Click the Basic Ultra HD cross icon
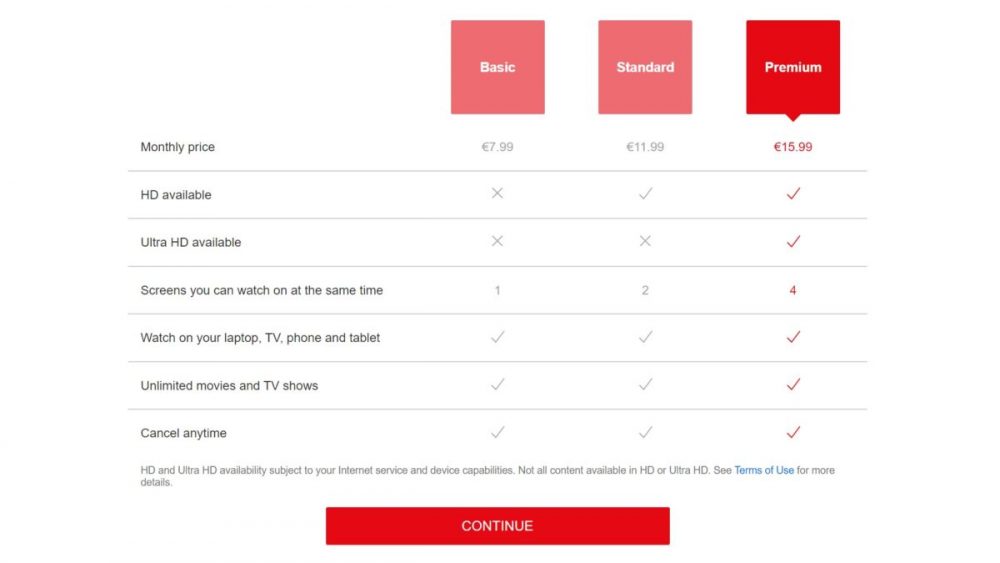The image size is (1000, 563). (497, 241)
